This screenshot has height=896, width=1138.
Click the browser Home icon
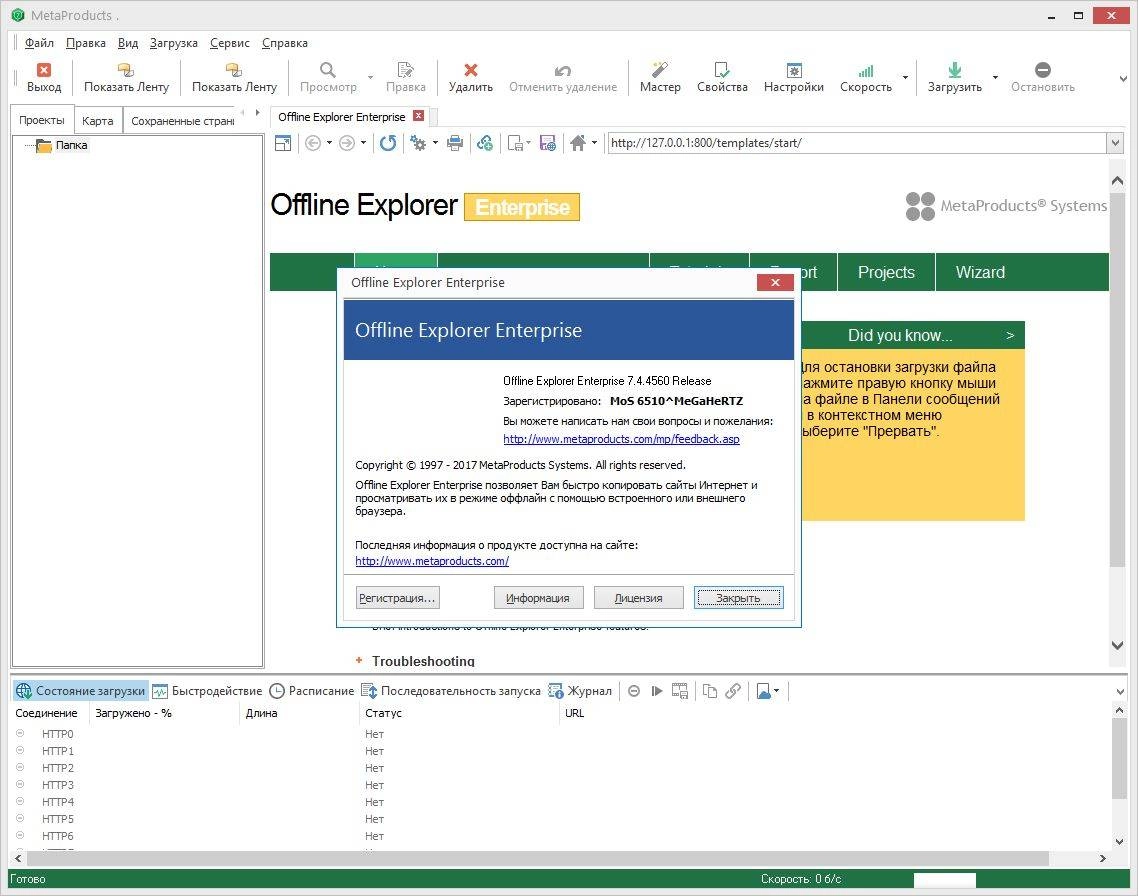click(x=578, y=143)
